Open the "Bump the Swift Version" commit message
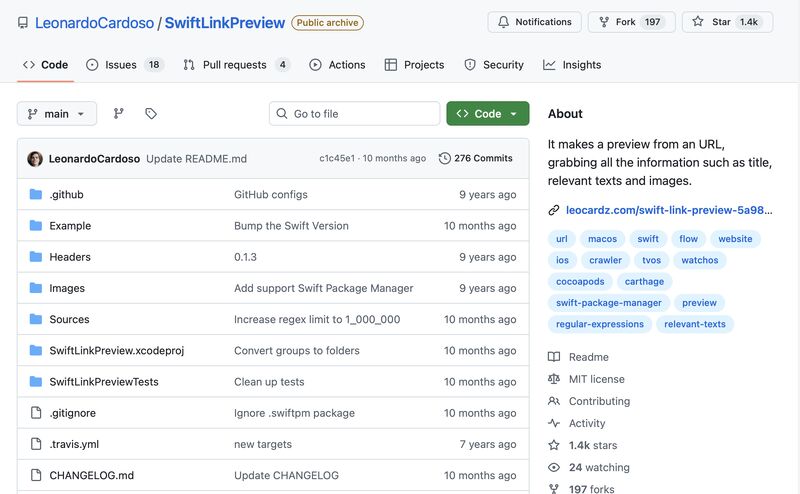800x494 pixels. [x=291, y=226]
